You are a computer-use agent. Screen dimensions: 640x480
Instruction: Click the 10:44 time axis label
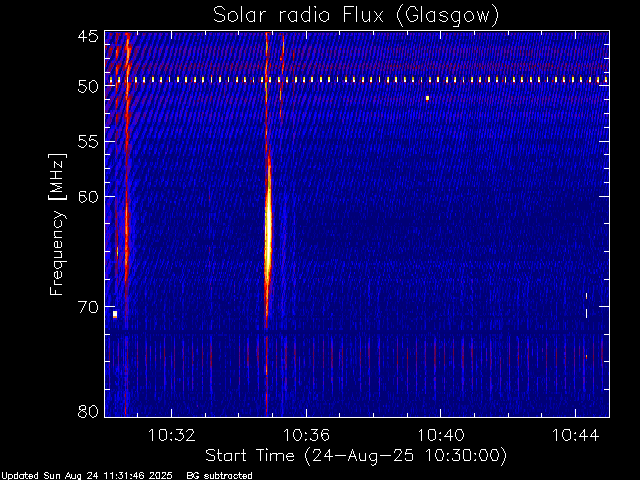(x=576, y=435)
